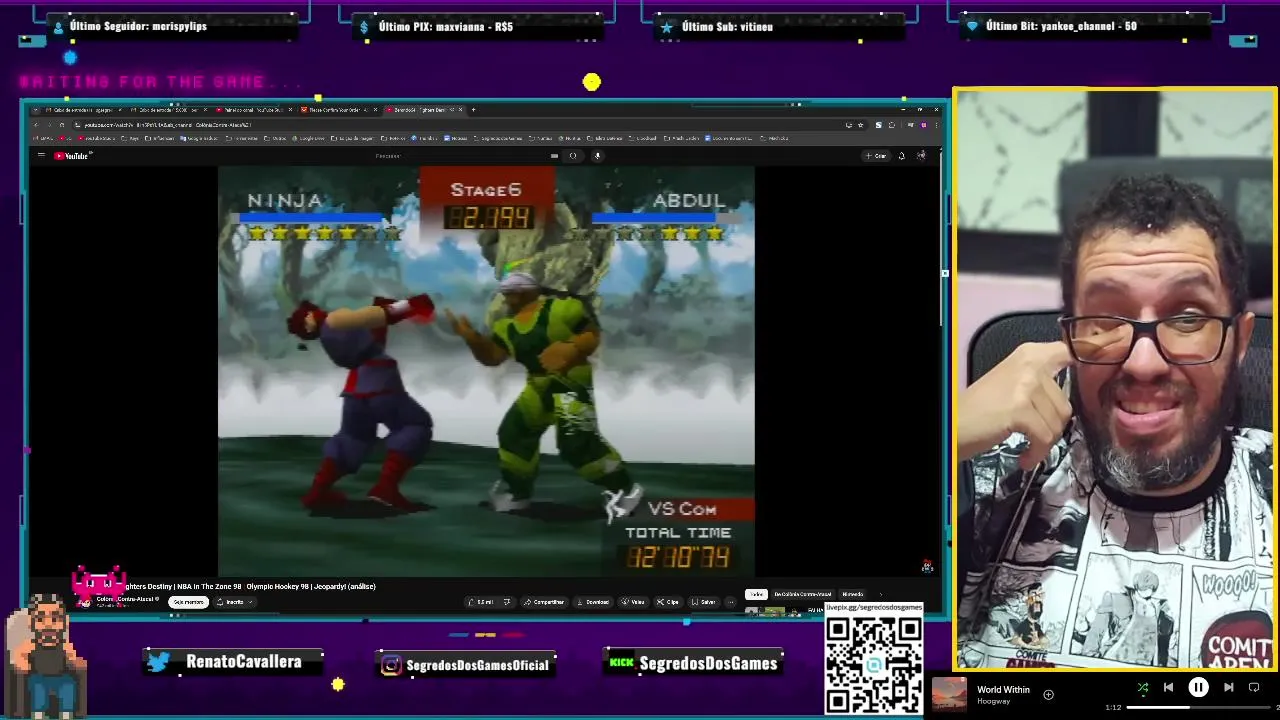Click the Seja membro button
This screenshot has height=720, width=1280.
188,602
